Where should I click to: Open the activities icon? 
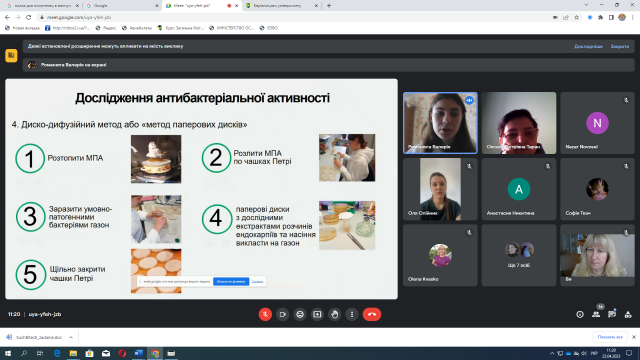point(628,314)
